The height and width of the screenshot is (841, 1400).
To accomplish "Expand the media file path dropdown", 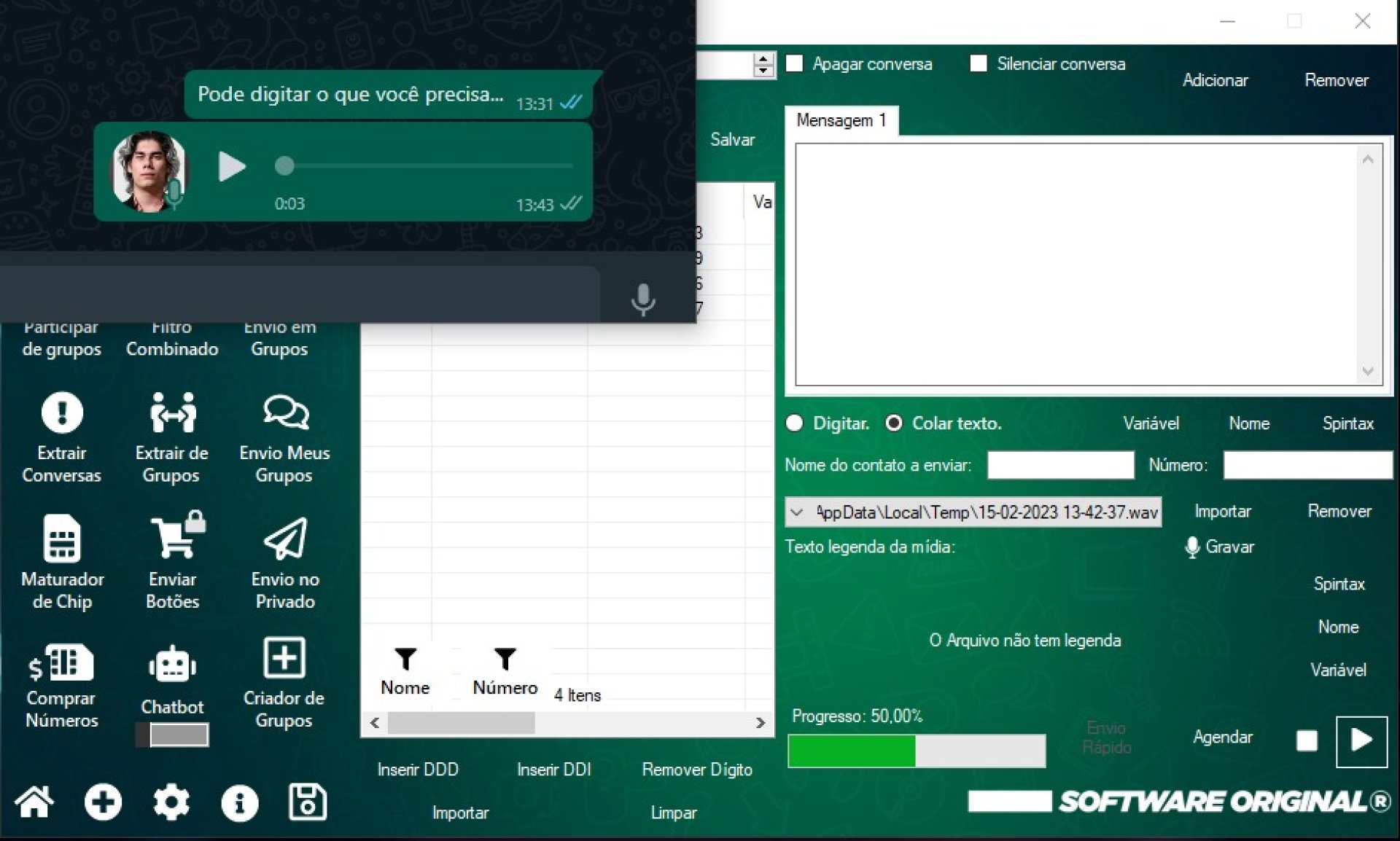I will (797, 512).
